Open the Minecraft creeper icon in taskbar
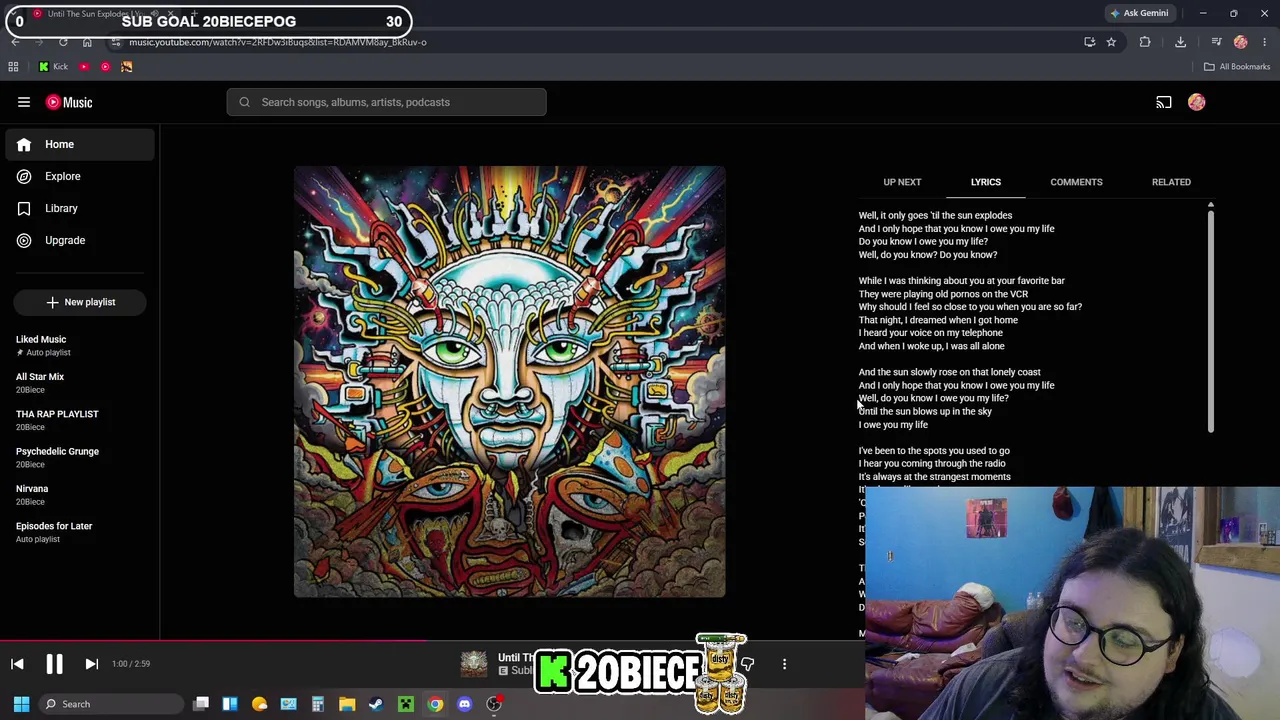Image resolution: width=1280 pixels, height=720 pixels. 406,704
